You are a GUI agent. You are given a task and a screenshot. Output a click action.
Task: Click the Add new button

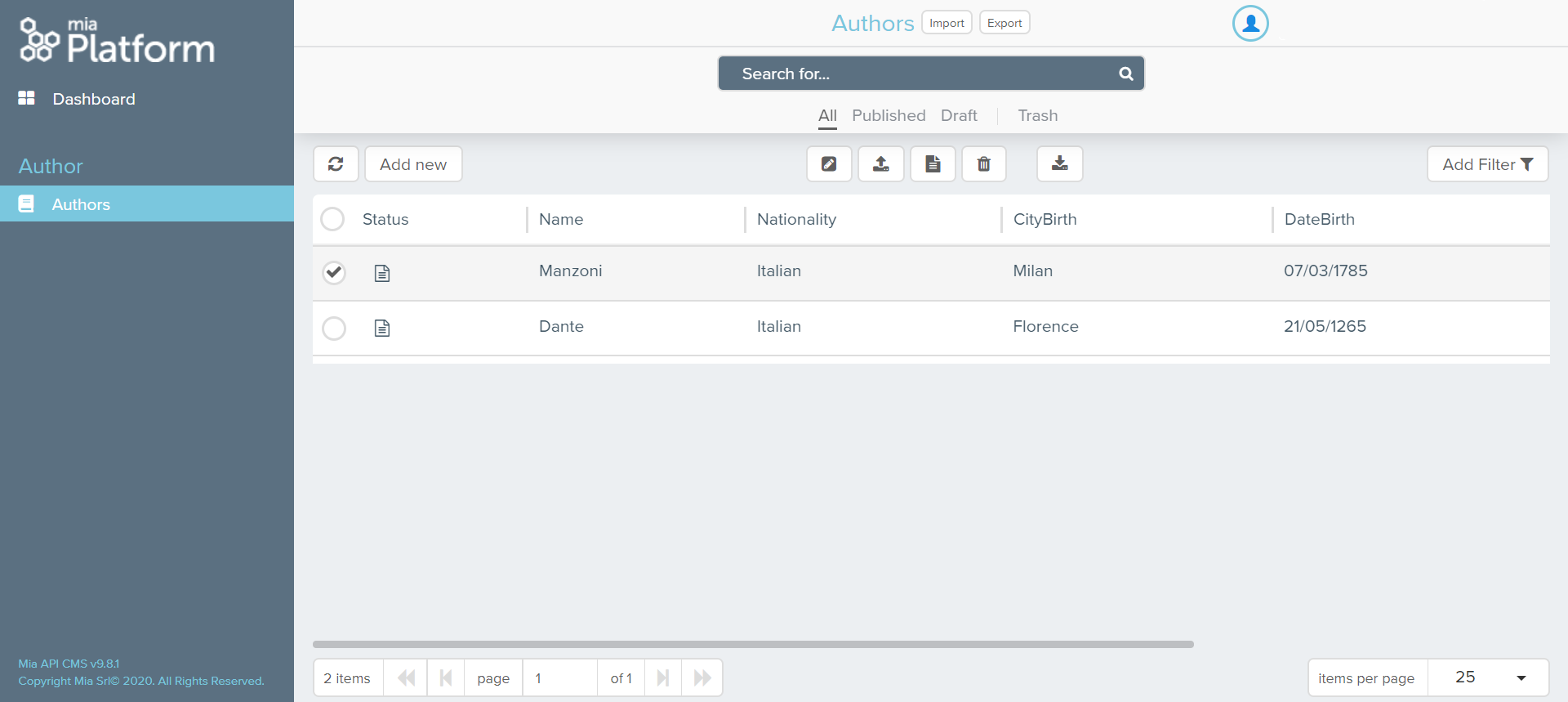[x=413, y=164]
